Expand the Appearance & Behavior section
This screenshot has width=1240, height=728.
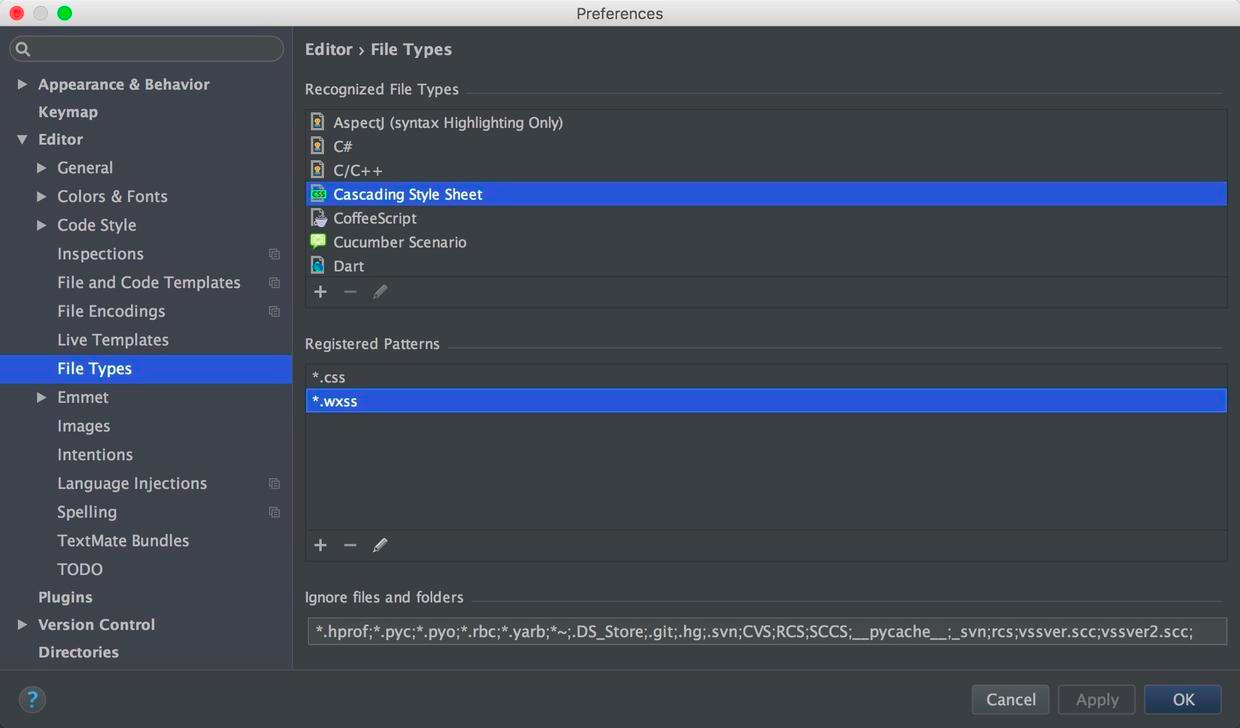pos(22,84)
